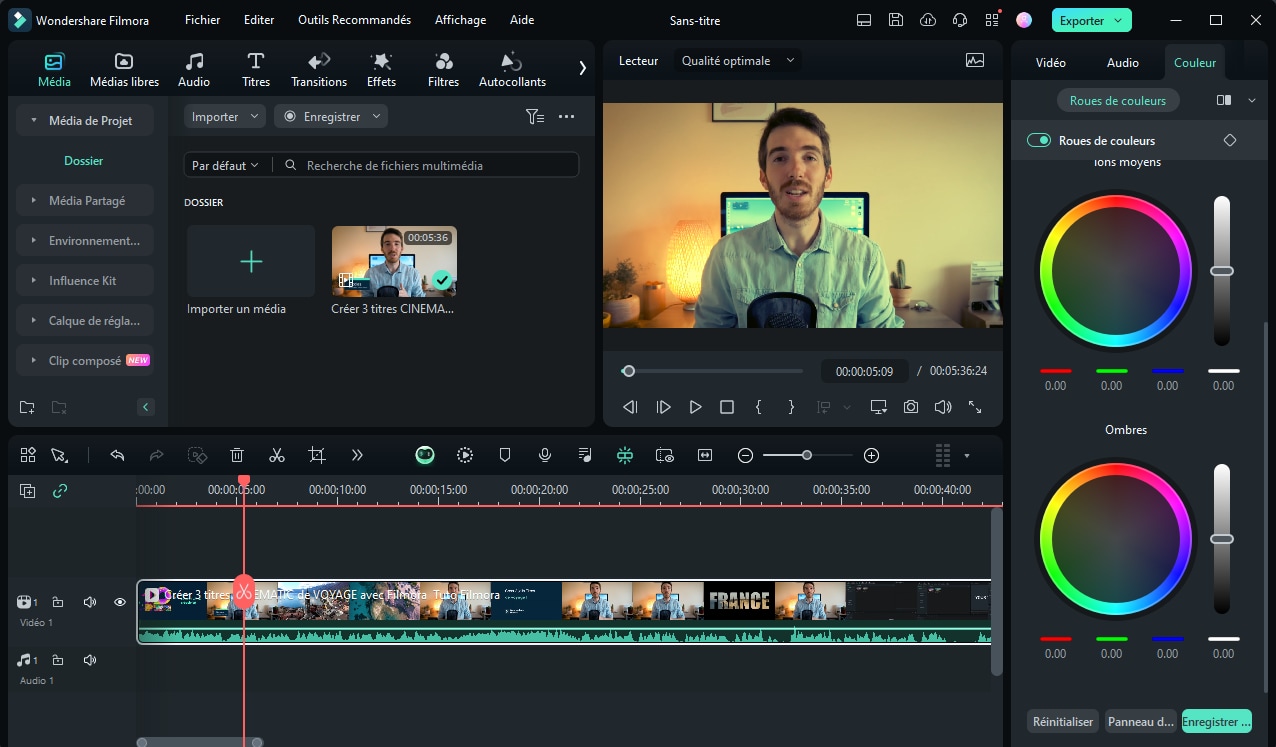Screen dimensions: 1276x747
Task: Open the Filtres library
Action: 443,70
